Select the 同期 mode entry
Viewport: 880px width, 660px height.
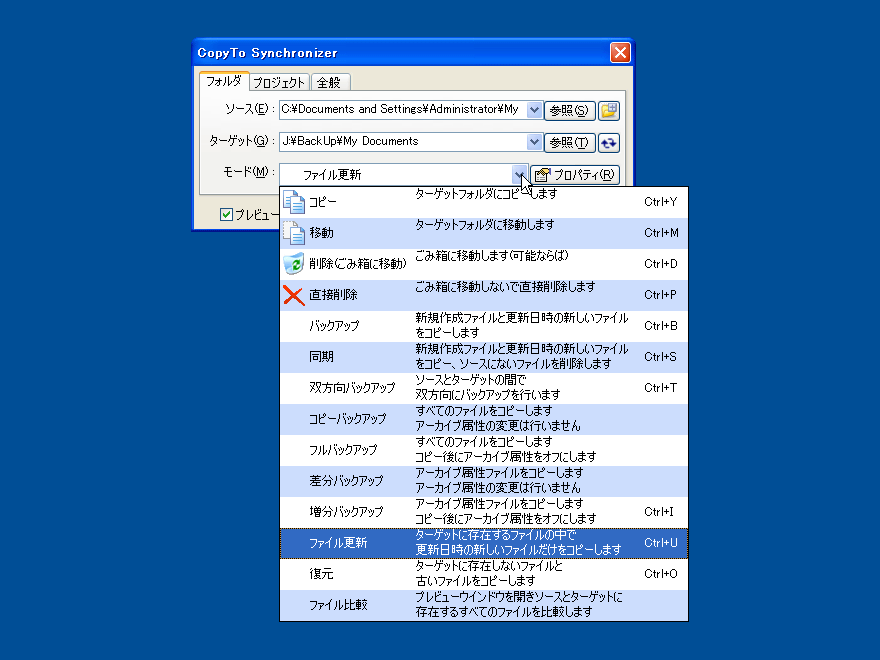484,357
